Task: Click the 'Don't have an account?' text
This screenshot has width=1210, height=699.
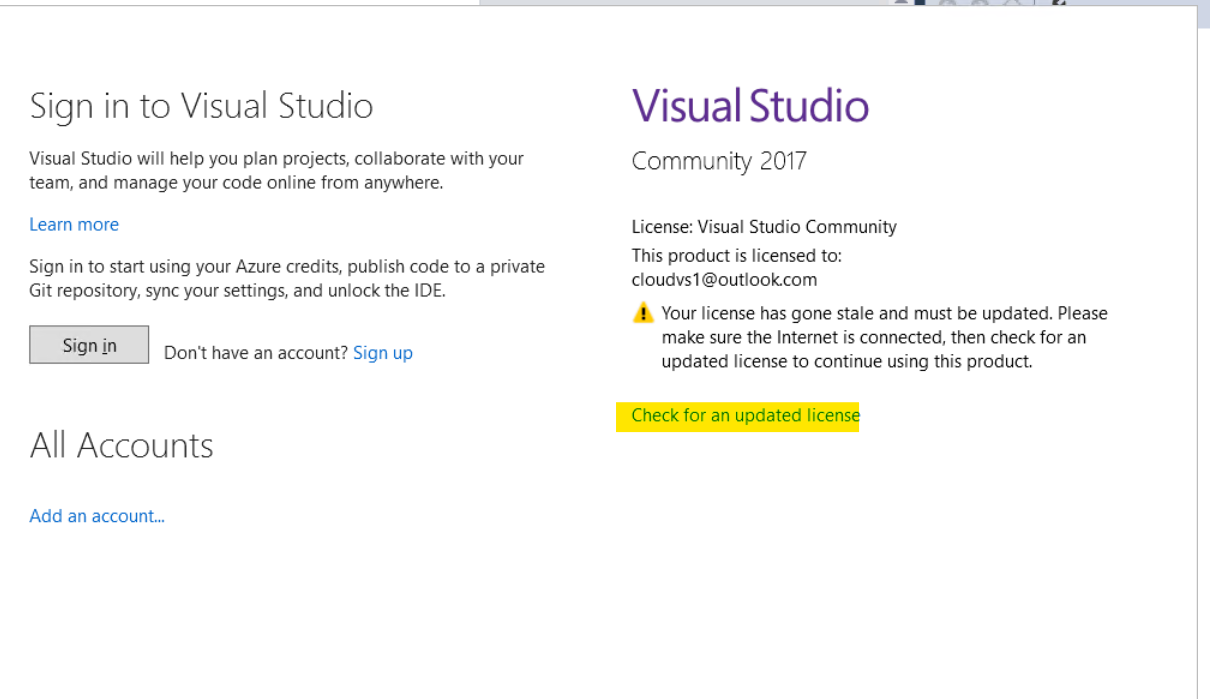Action: (x=256, y=353)
